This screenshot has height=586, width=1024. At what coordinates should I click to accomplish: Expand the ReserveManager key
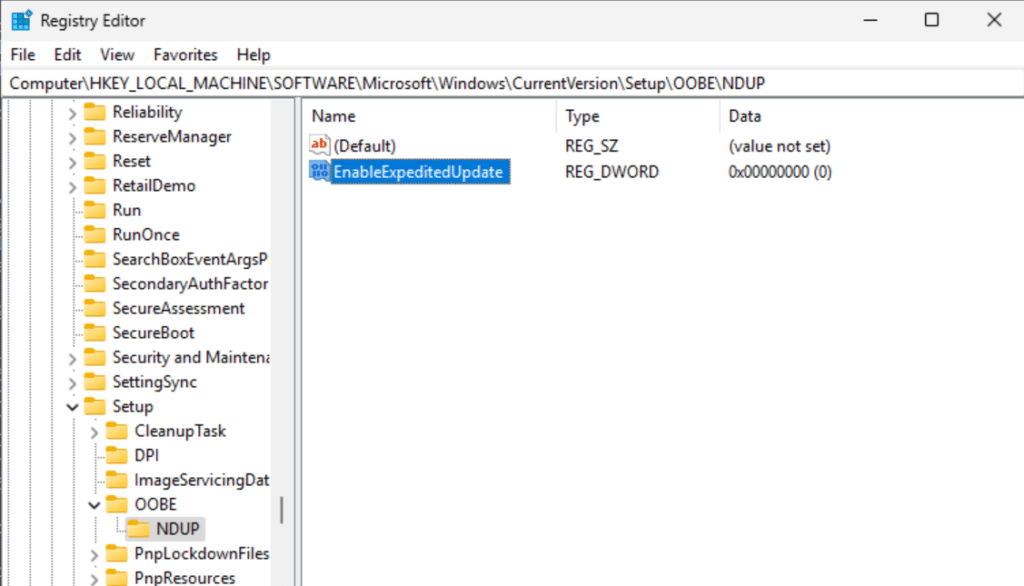pyautogui.click(x=72, y=138)
